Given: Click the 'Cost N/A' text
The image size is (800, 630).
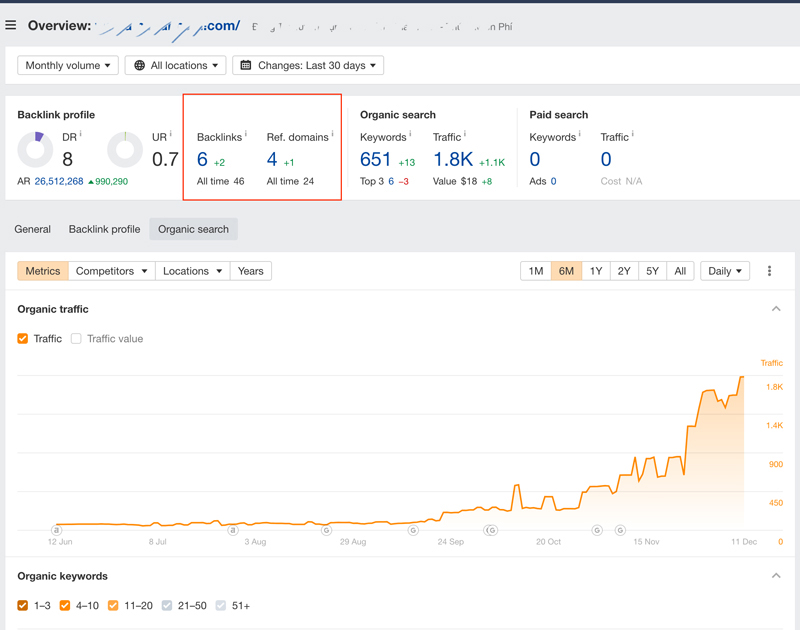Looking at the screenshot, I should coord(621,181).
